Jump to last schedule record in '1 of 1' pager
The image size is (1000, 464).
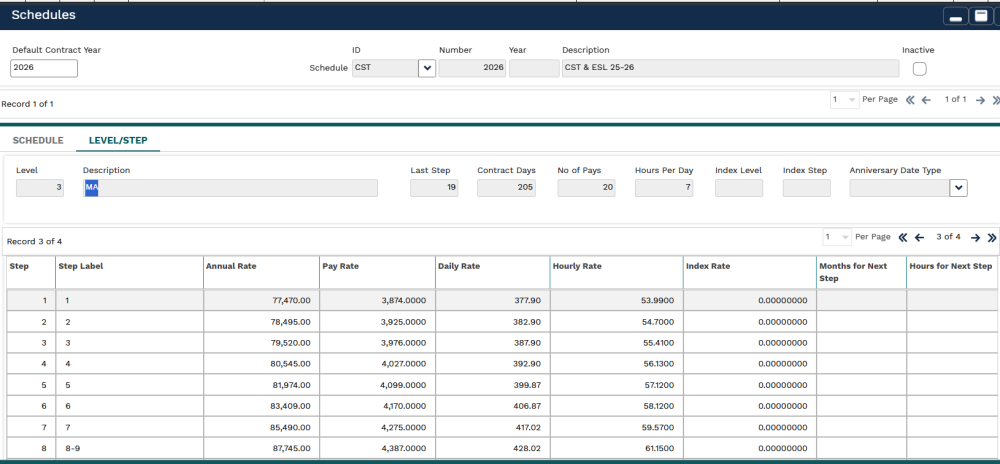click(995, 100)
